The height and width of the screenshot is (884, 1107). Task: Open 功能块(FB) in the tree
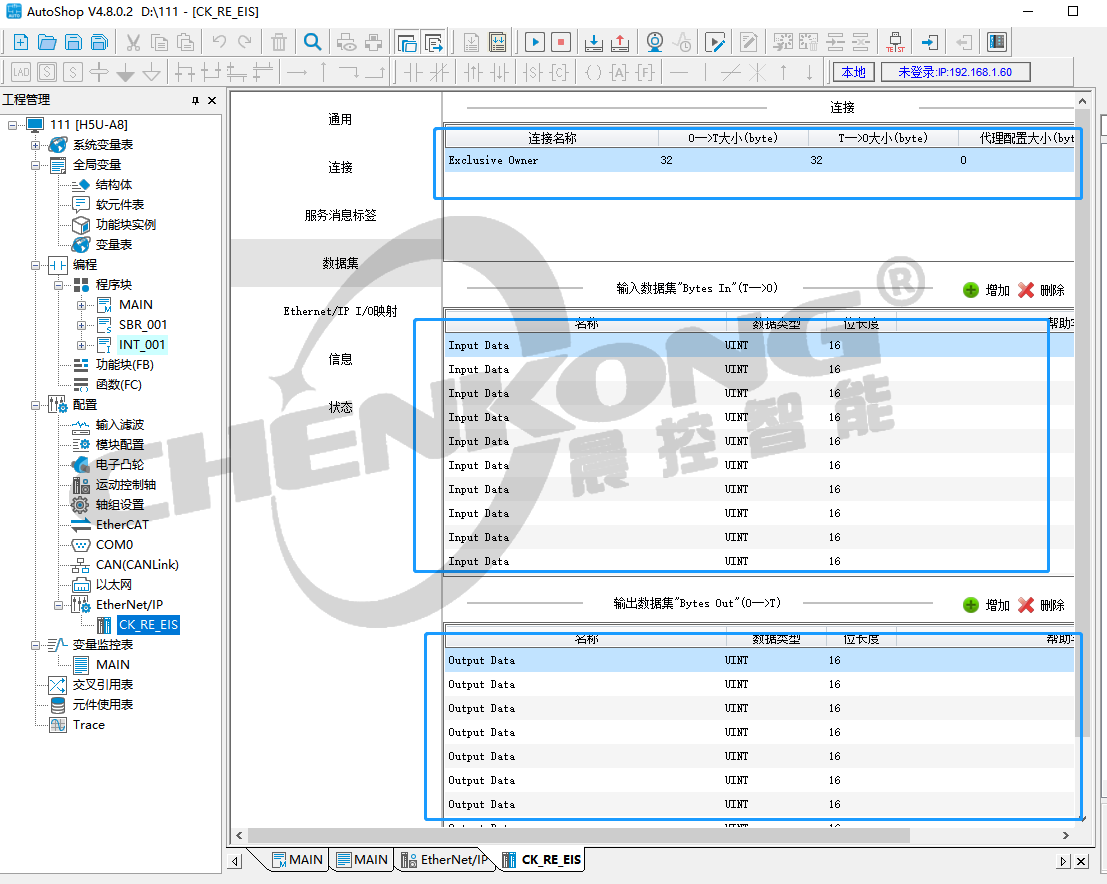coord(124,364)
